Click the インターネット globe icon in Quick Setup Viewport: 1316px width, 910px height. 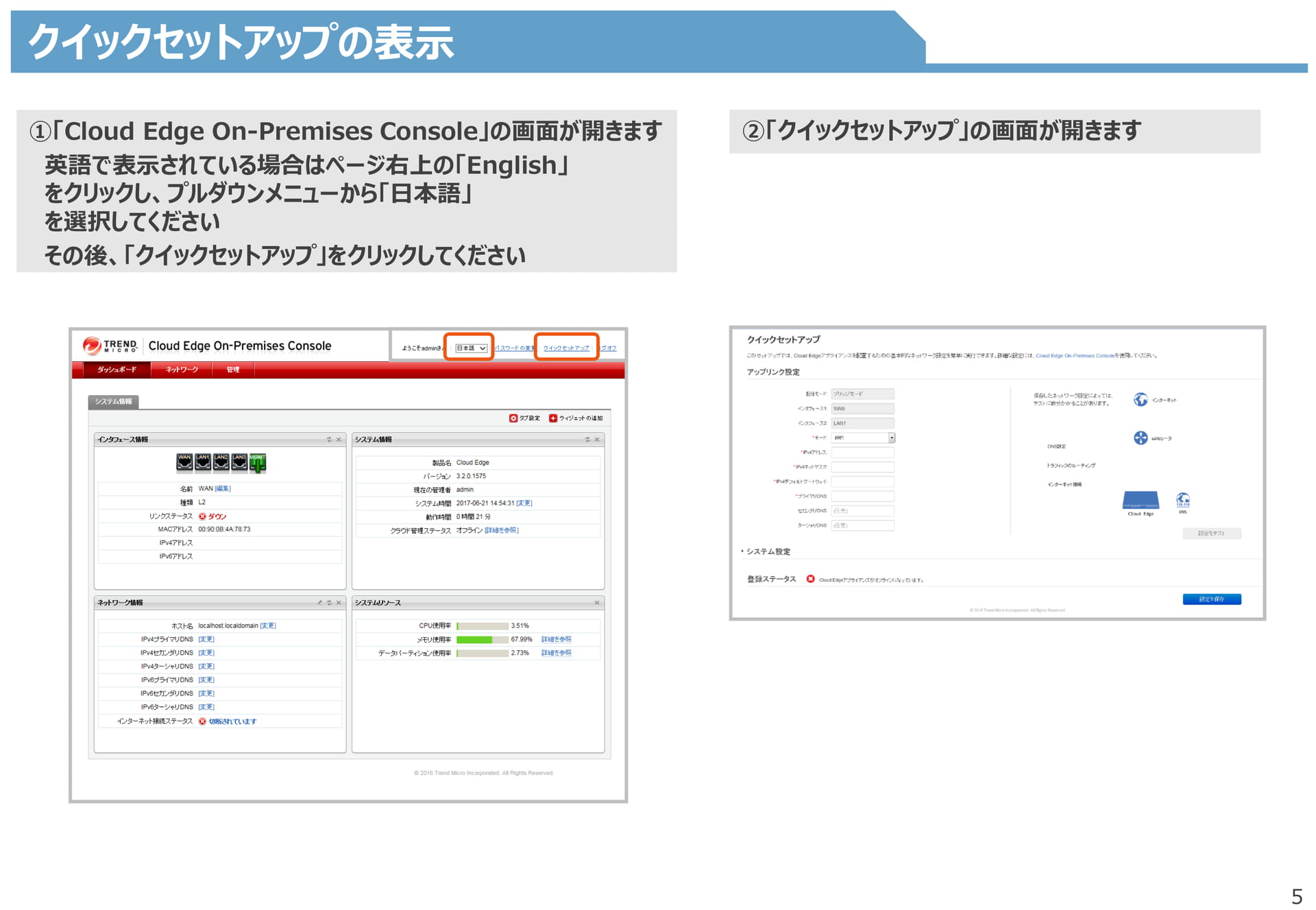(1141, 400)
